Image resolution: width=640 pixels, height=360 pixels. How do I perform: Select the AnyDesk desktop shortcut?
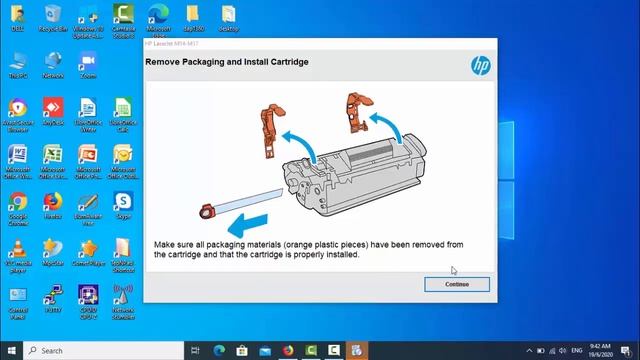click(53, 112)
